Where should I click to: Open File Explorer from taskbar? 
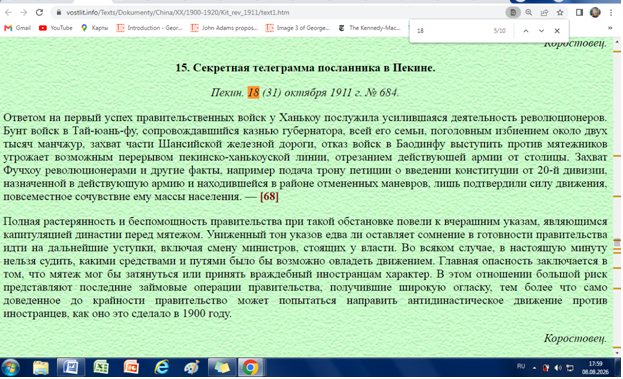point(41,367)
